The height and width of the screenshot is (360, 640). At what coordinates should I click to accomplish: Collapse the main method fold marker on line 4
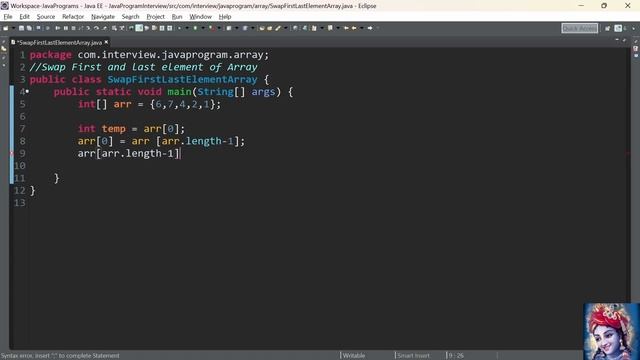pos(27,91)
